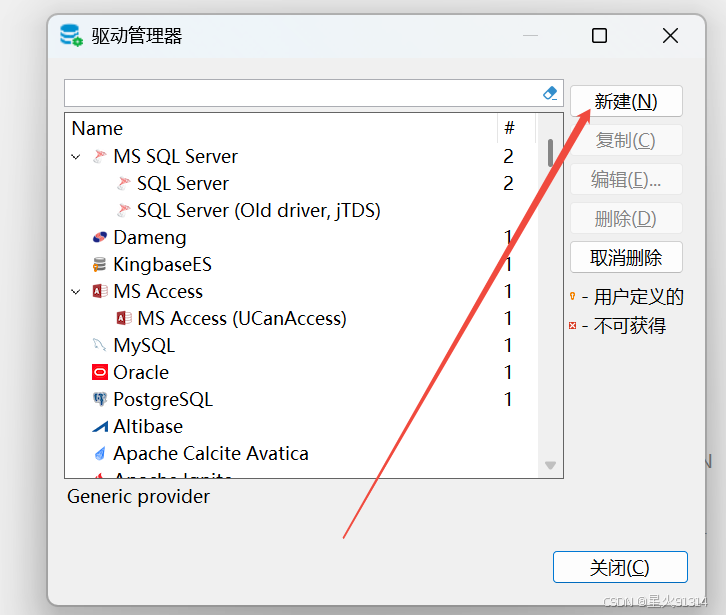Click the 删除(D) button
726x615 pixels.
point(626,218)
